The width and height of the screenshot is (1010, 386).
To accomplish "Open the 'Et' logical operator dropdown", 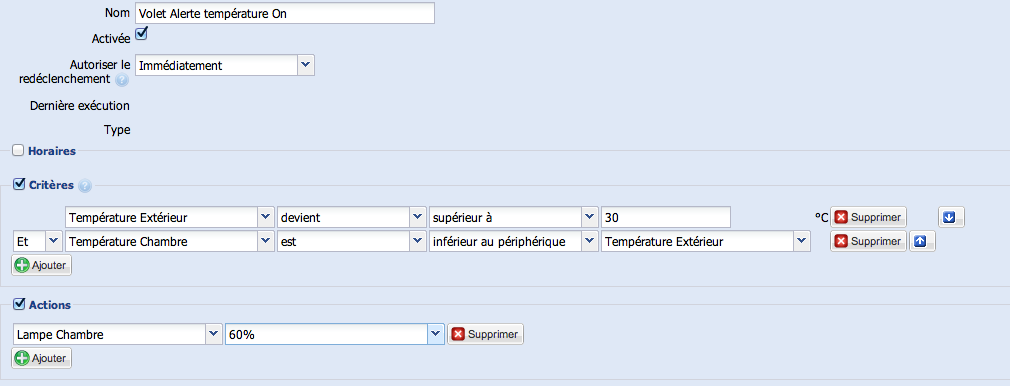I will click(37, 242).
